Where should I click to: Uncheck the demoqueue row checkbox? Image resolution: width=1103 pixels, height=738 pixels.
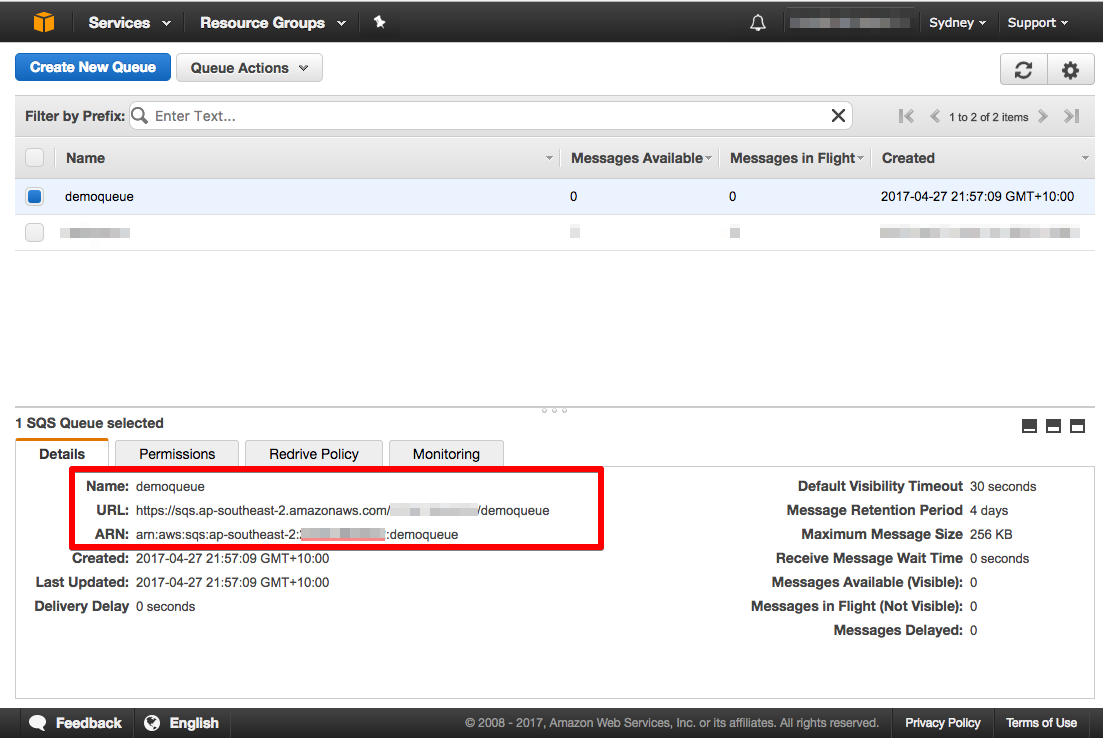point(34,196)
